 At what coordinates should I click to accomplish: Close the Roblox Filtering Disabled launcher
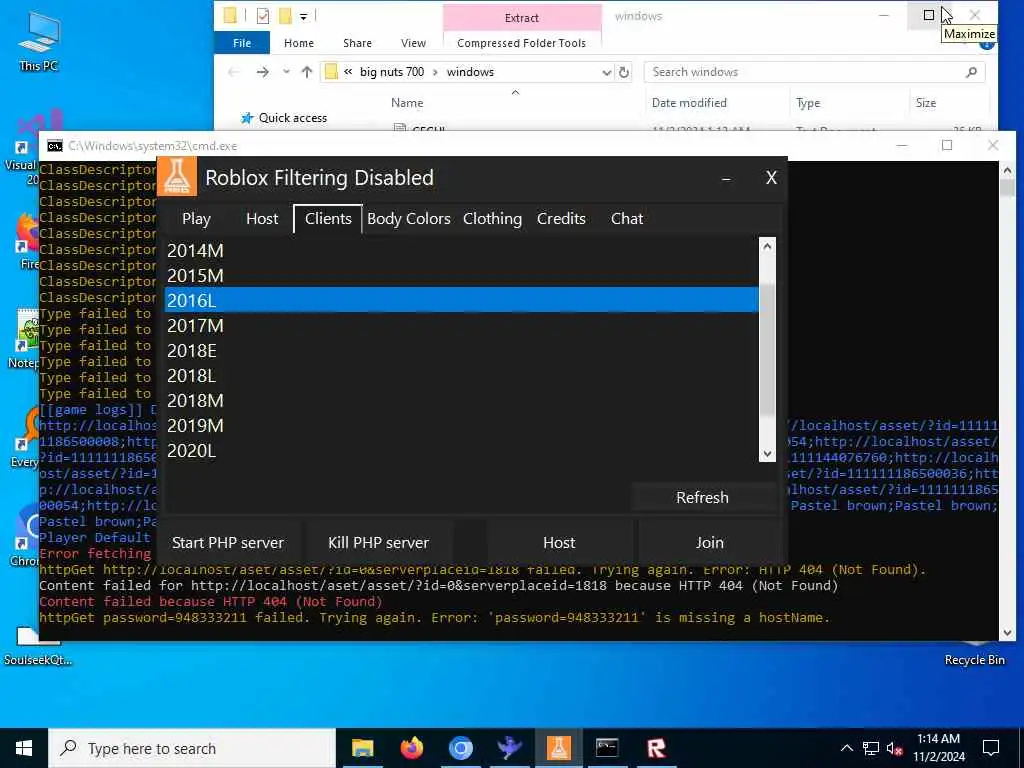(x=771, y=178)
